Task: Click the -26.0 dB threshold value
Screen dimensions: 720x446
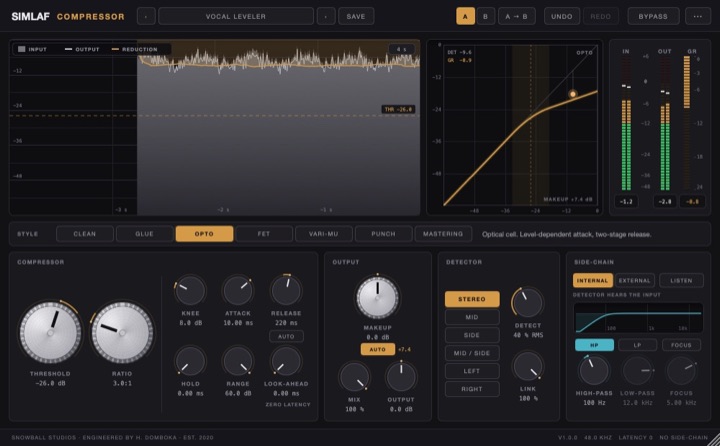Action: 51,383
